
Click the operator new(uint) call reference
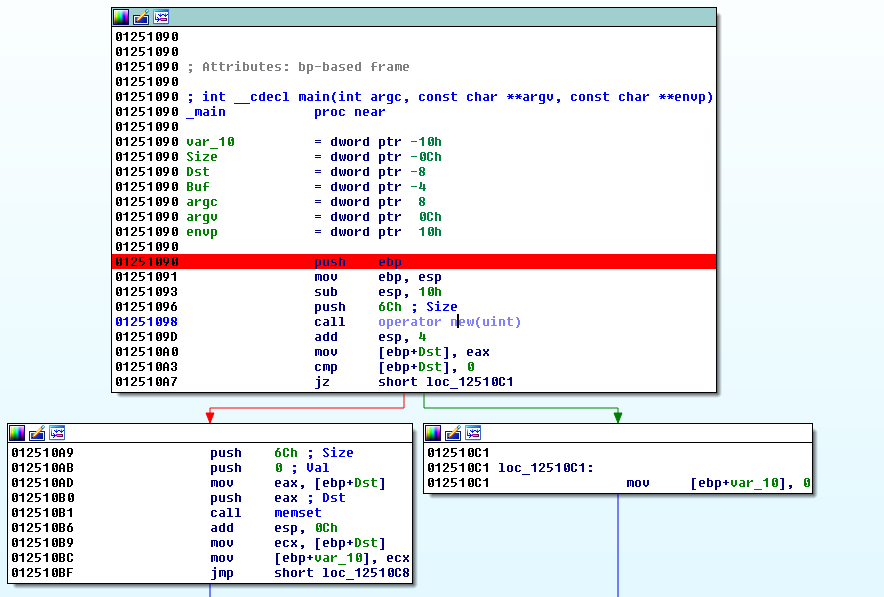(x=449, y=322)
